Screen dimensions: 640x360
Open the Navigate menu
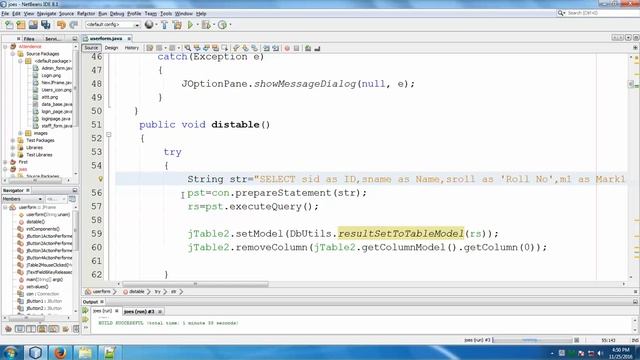[46, 13]
